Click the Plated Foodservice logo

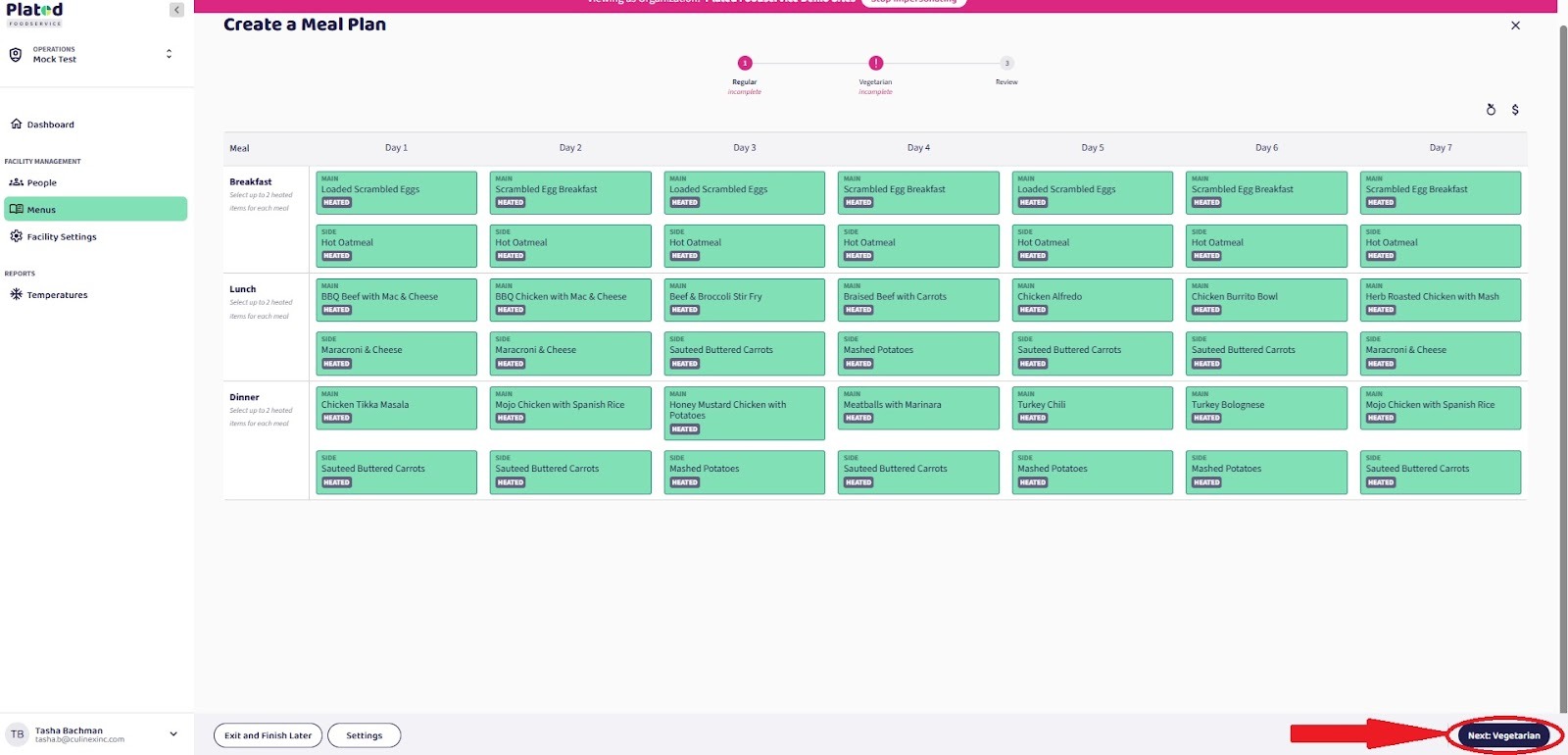pyautogui.click(x=34, y=13)
